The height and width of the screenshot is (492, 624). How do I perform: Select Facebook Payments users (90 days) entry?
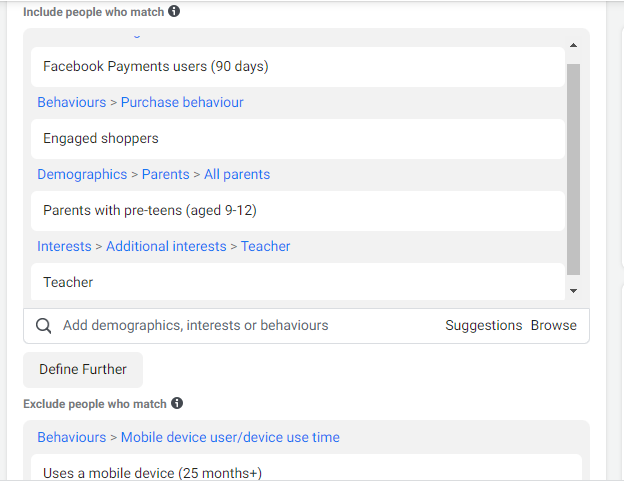(155, 66)
